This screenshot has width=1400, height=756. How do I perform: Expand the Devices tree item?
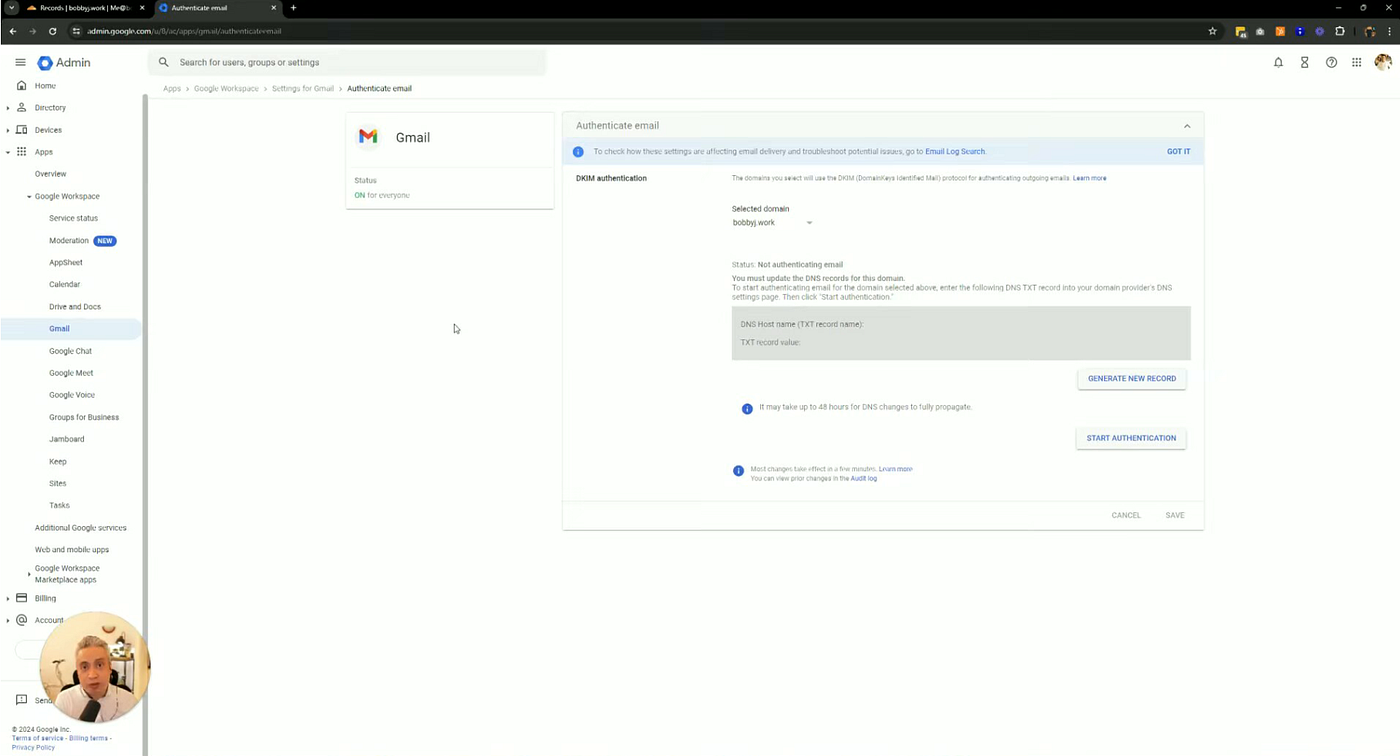(8, 130)
